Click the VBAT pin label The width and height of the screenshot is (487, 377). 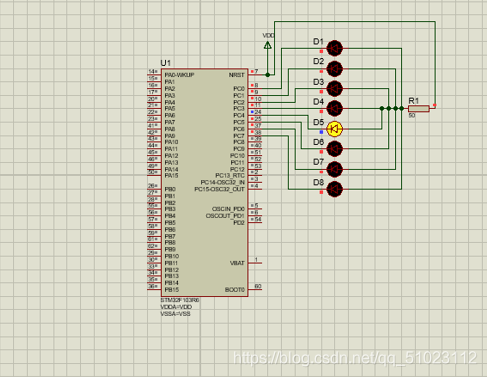tap(237, 263)
